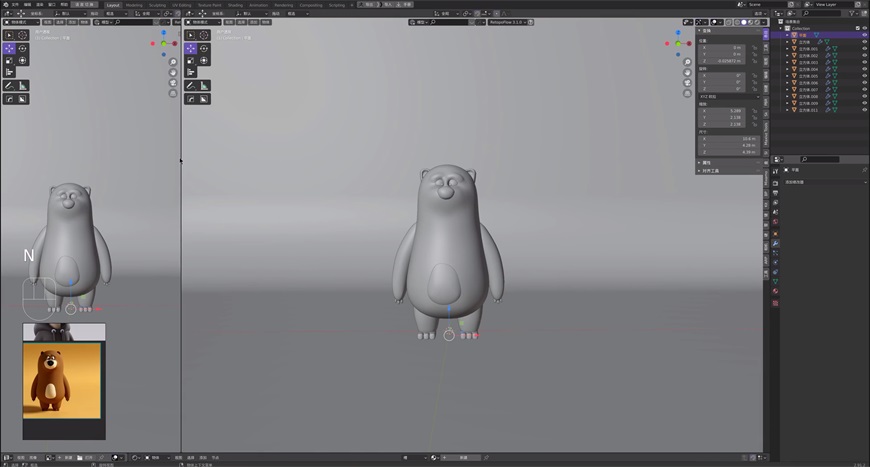This screenshot has height=467, width=870.
Task: Toggle X-ray mode in right viewport header
Action: click(x=729, y=22)
